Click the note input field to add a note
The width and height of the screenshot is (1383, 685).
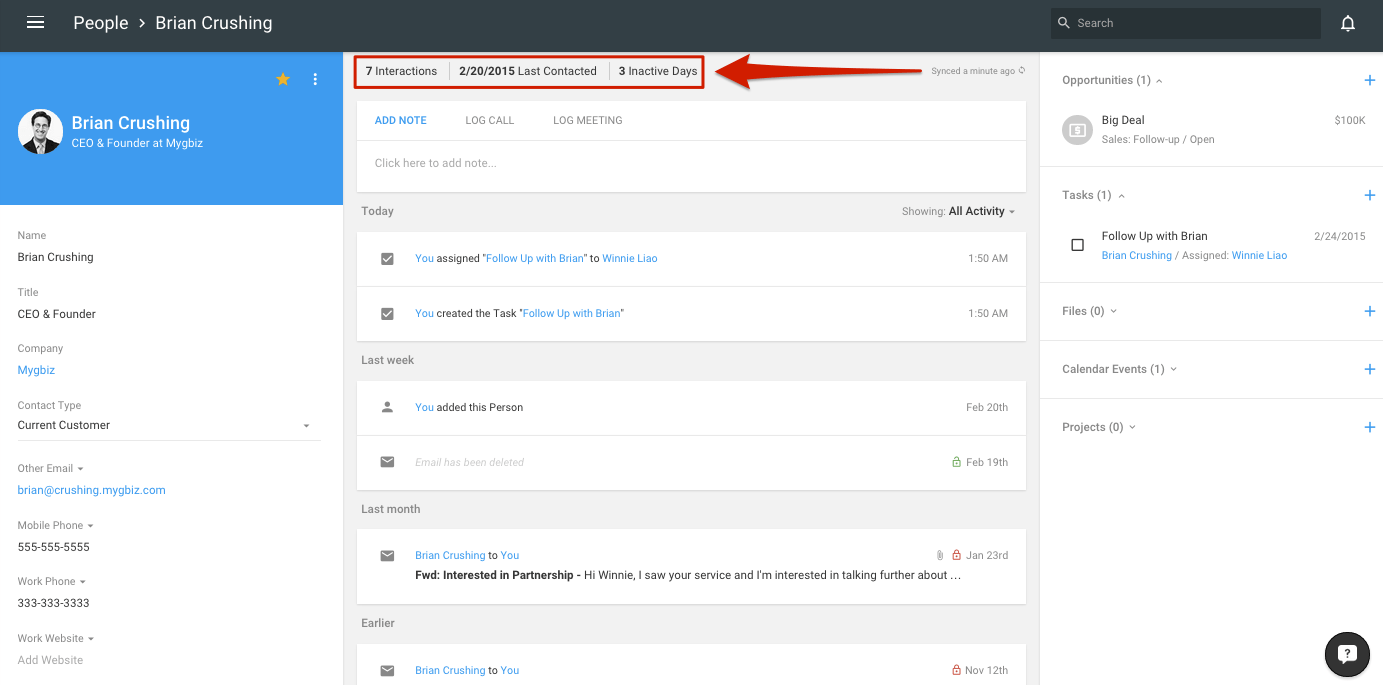600,162
